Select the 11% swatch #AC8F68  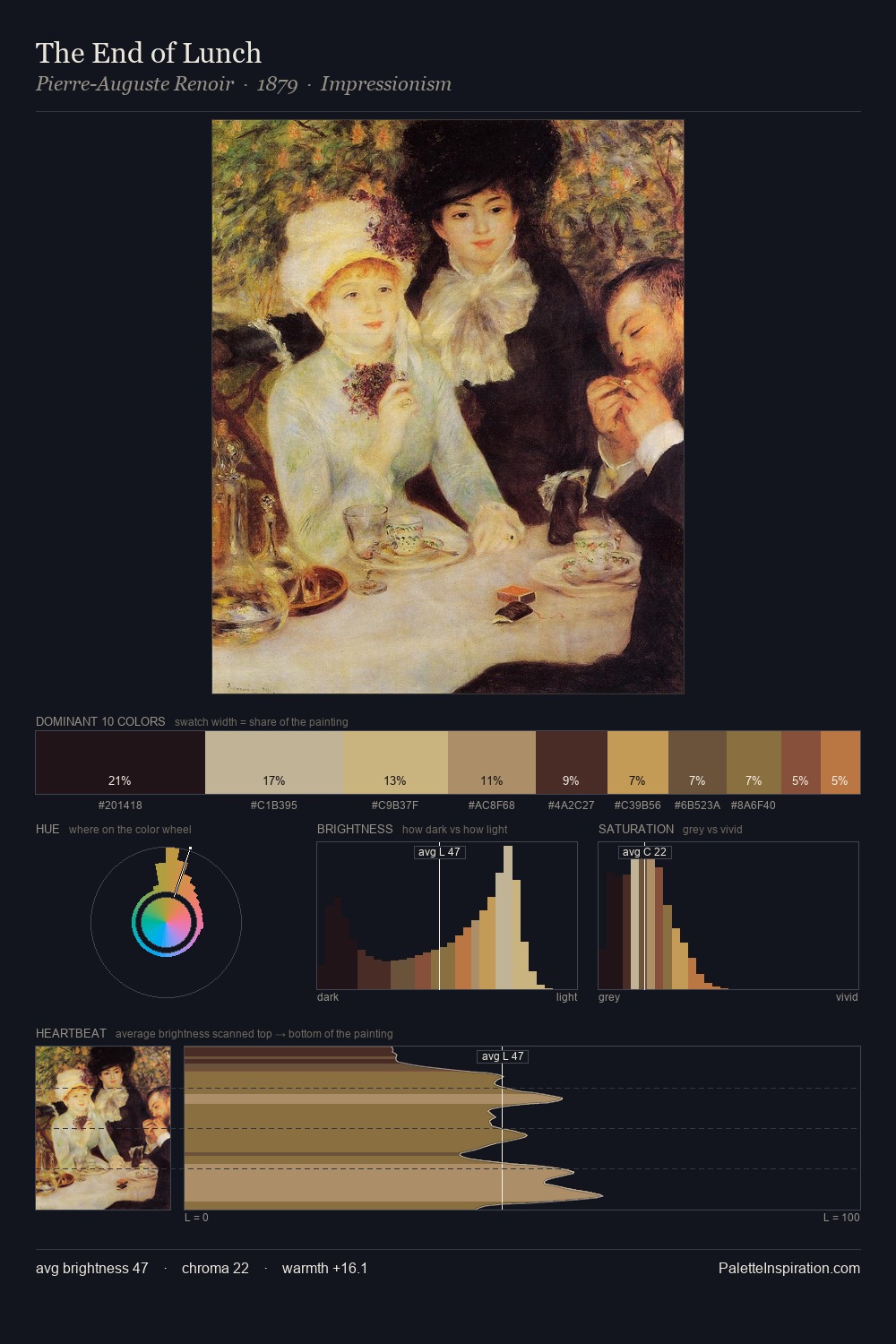(x=491, y=762)
